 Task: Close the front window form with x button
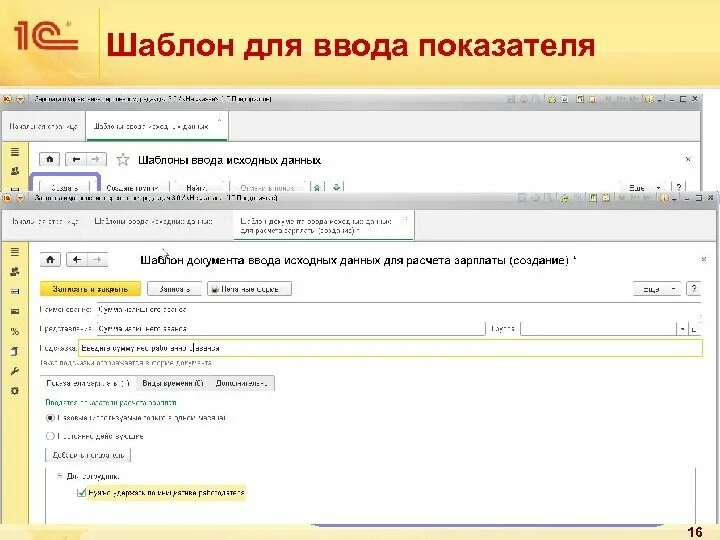pyautogui.click(x=703, y=259)
